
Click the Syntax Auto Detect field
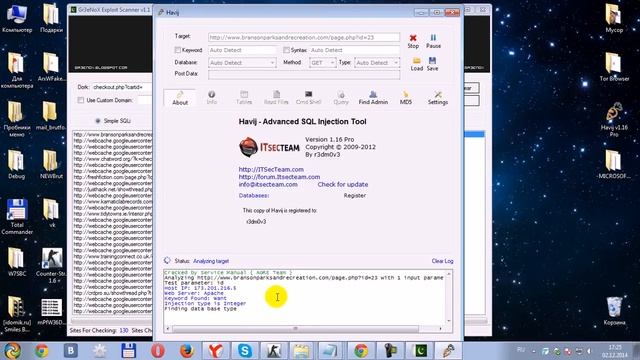[354, 50]
